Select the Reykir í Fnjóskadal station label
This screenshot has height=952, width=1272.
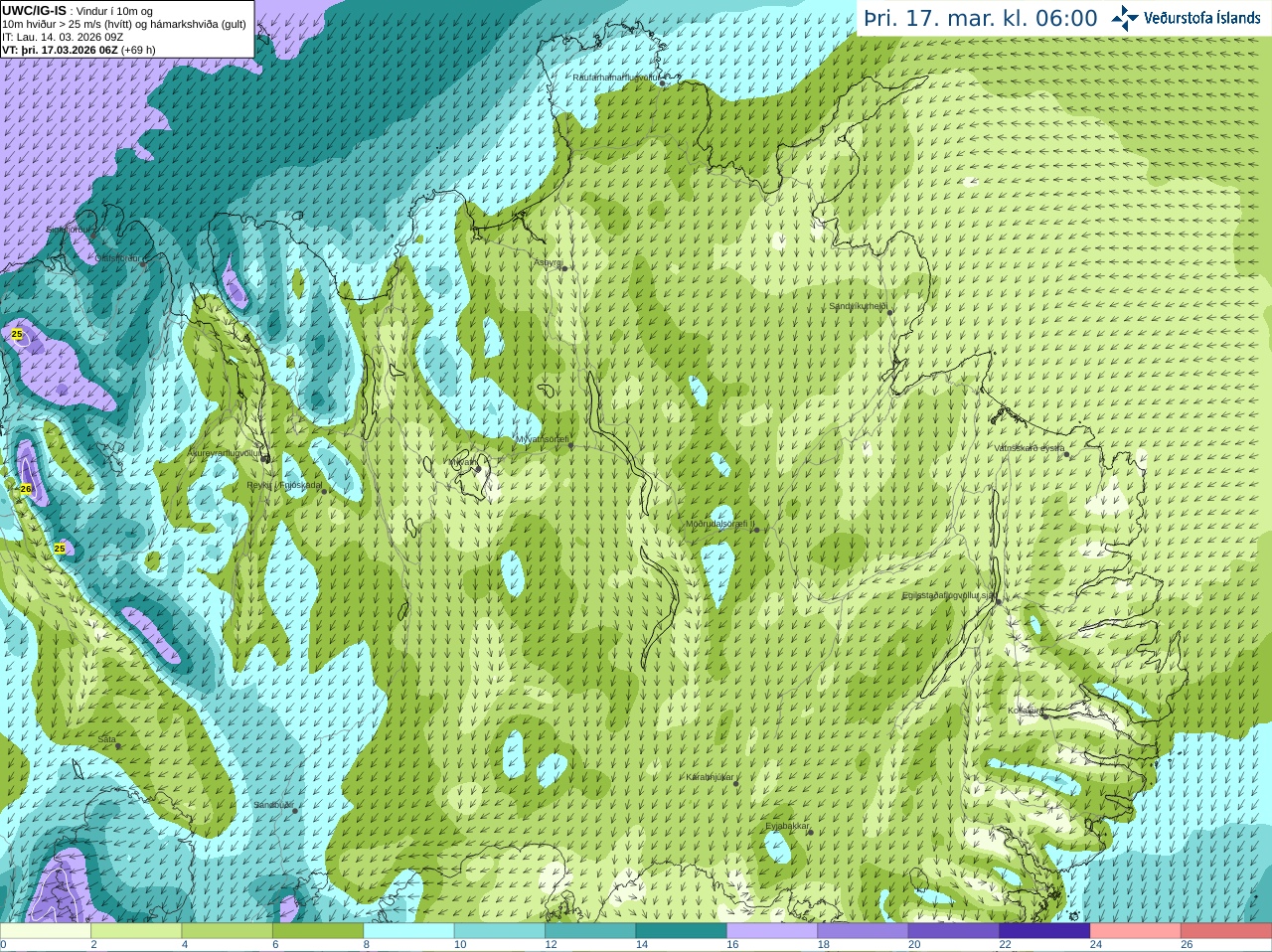[x=285, y=485]
